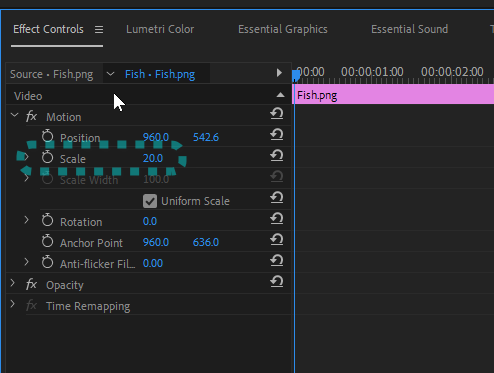Reset the Opacity effect
494x373 pixels.
(x=277, y=282)
